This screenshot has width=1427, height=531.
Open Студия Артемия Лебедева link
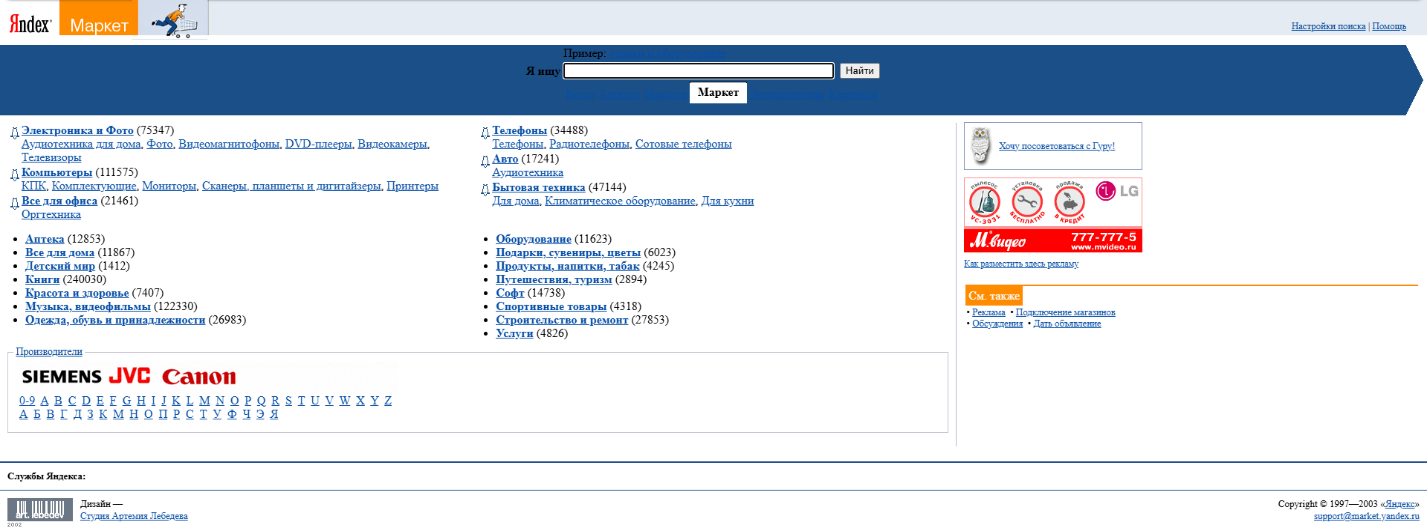[133, 517]
